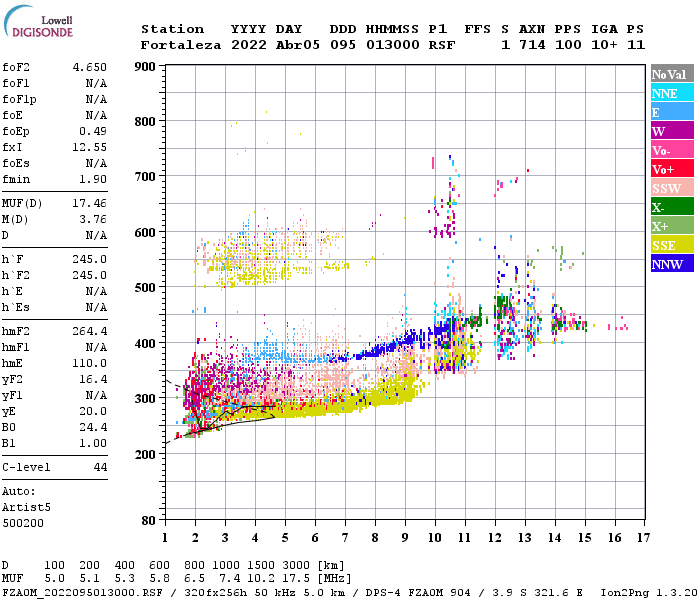This screenshot has width=700, height=600.
Task: Click the 80 km axis label
Action: (149, 521)
